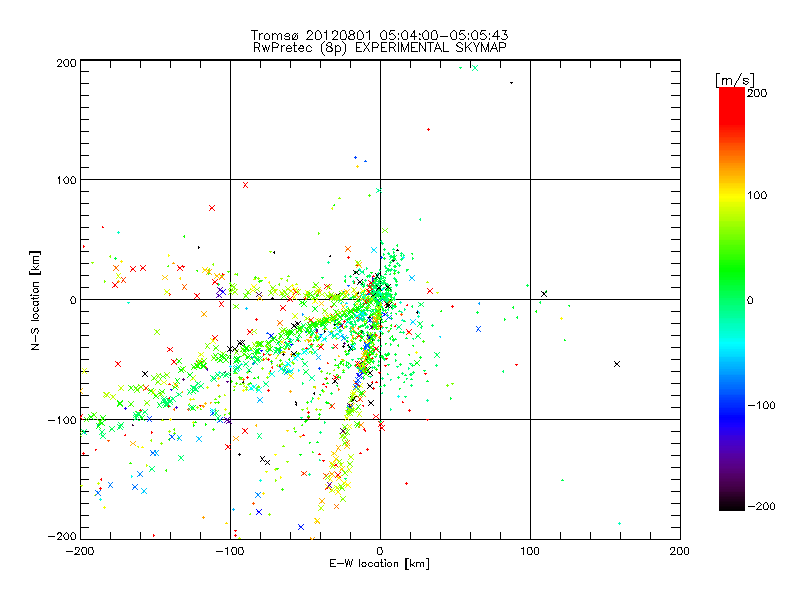Click the 'N-S location [km]' axis label
Viewport: 800px width, 600px height.
(35, 300)
